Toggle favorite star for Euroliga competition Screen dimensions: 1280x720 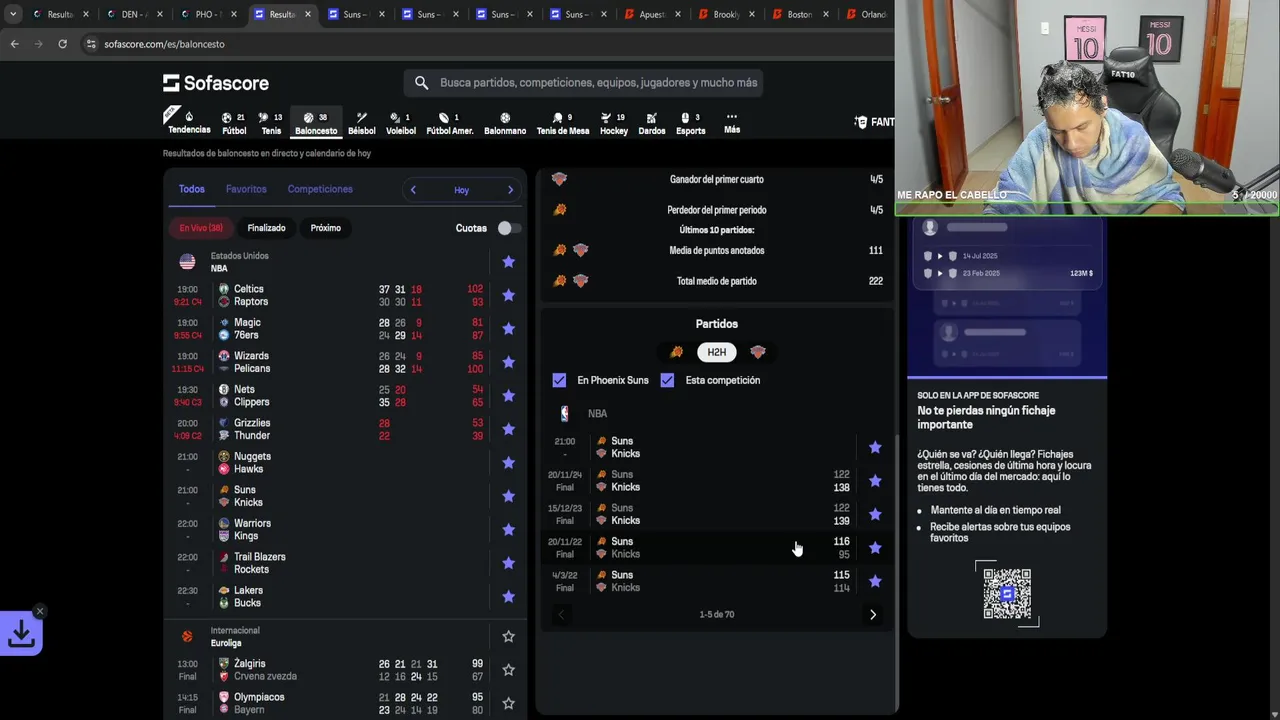click(508, 637)
